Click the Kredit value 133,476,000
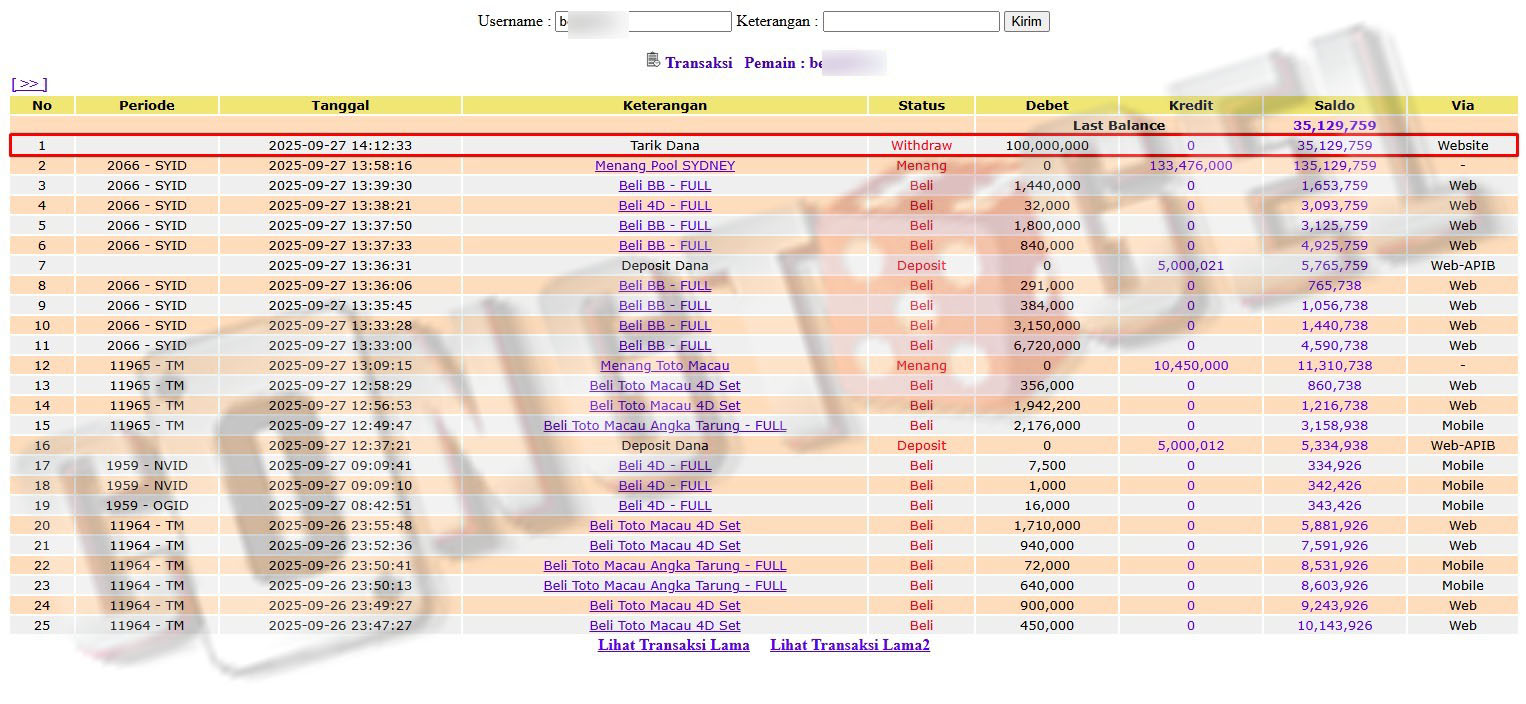 tap(1190, 165)
